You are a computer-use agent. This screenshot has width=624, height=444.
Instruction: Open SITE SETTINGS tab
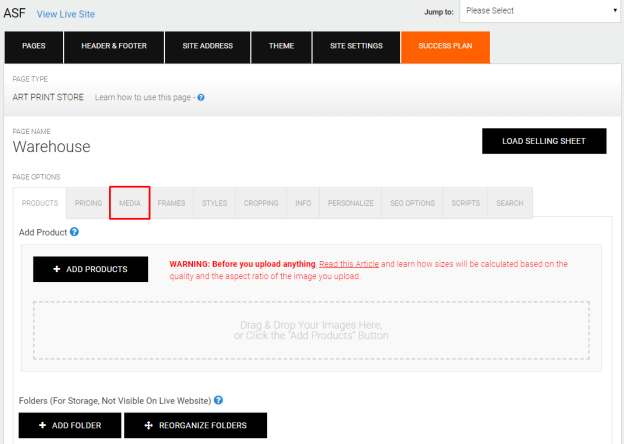(356, 47)
